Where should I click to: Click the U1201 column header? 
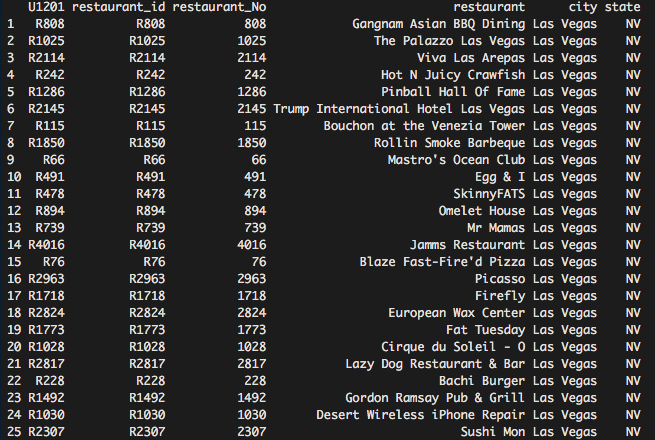tap(46, 7)
